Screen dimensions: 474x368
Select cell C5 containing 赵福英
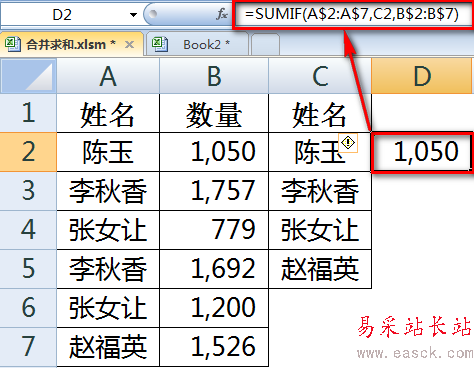click(x=320, y=269)
